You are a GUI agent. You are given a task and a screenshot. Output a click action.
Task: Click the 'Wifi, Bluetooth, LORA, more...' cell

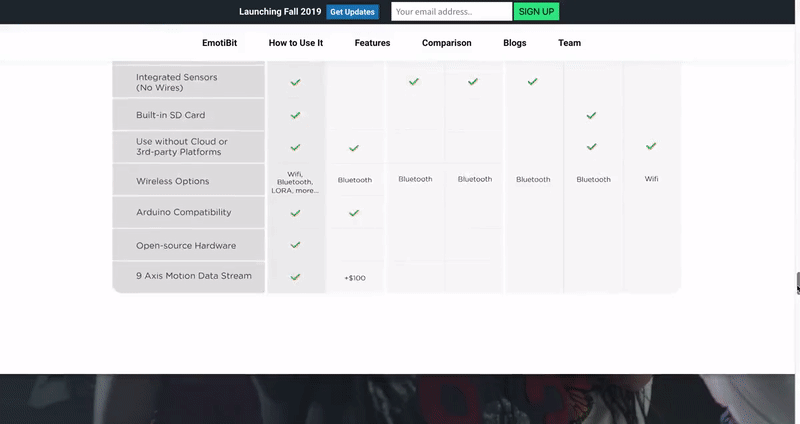tap(295, 182)
